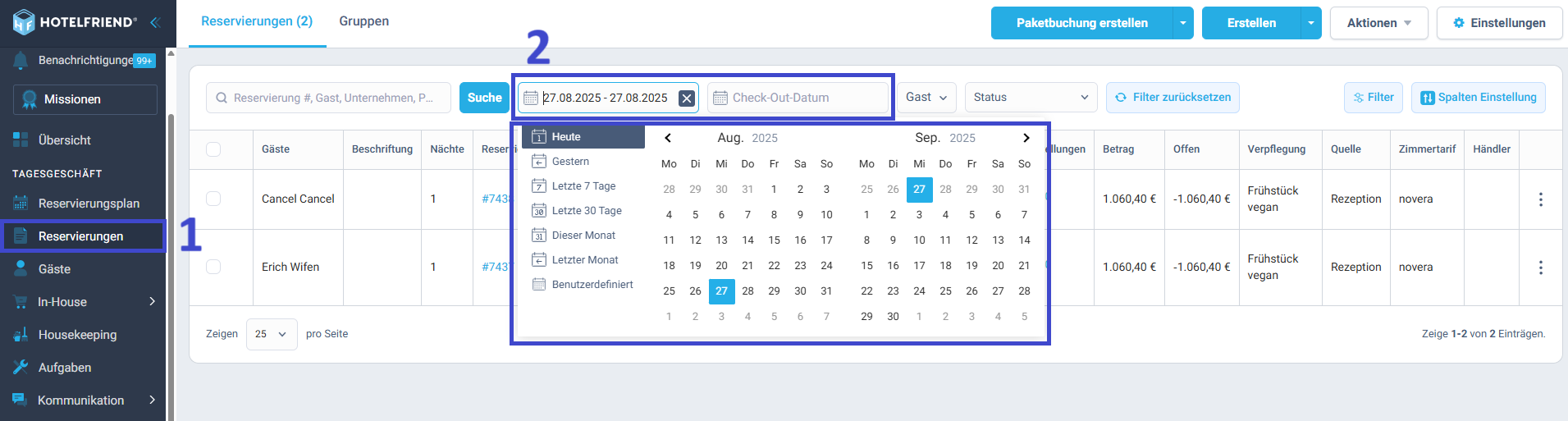Check the Erich Wifen row checkbox

[x=213, y=267]
